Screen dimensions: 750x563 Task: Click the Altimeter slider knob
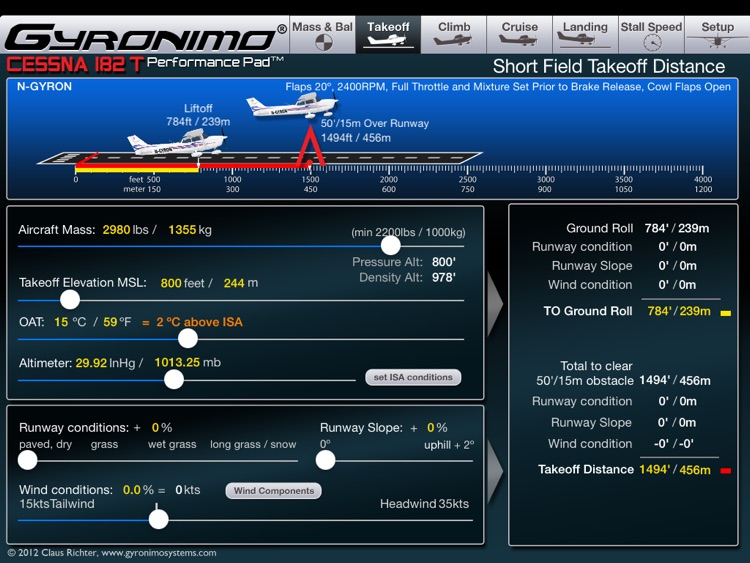click(174, 380)
